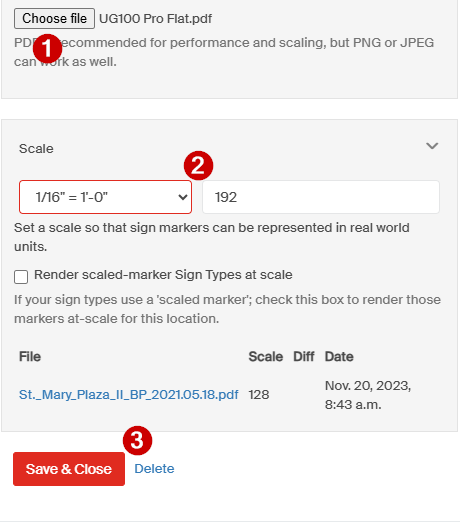Click the Delete link
Screen dimensions: 460x522
[154, 469]
